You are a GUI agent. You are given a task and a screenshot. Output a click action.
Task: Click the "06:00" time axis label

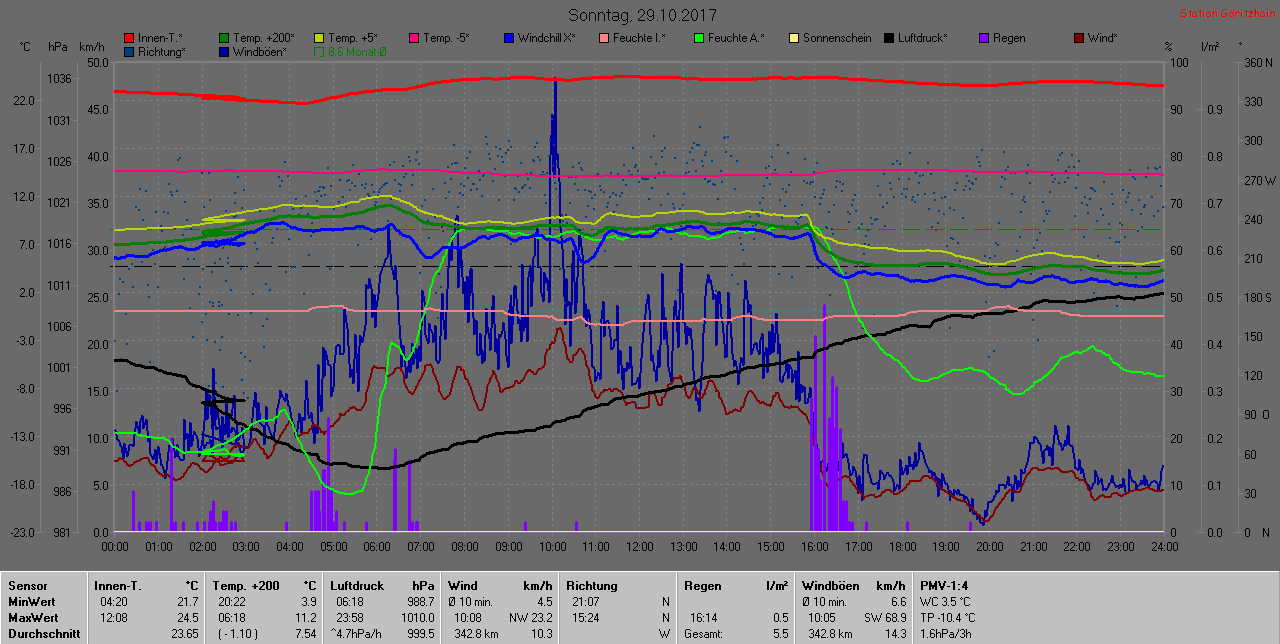click(x=377, y=547)
